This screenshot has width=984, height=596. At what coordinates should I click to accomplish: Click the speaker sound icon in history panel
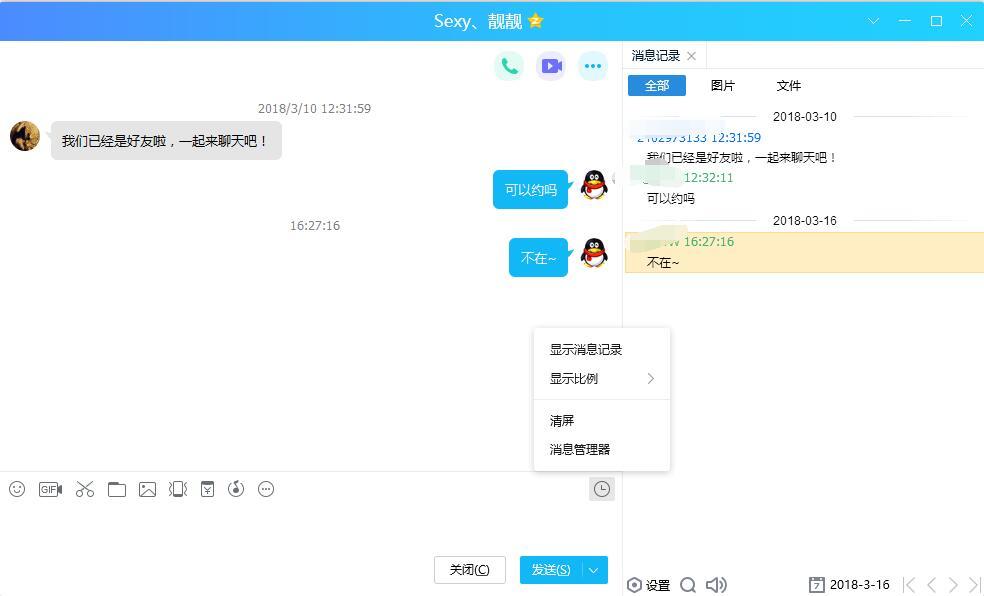coord(716,585)
